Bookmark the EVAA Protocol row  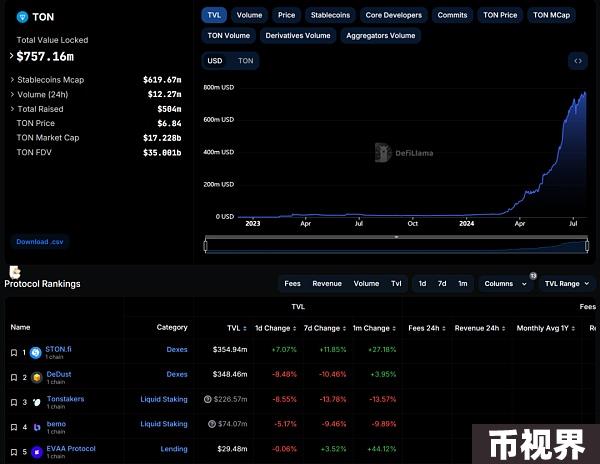pyautogui.click(x=14, y=452)
